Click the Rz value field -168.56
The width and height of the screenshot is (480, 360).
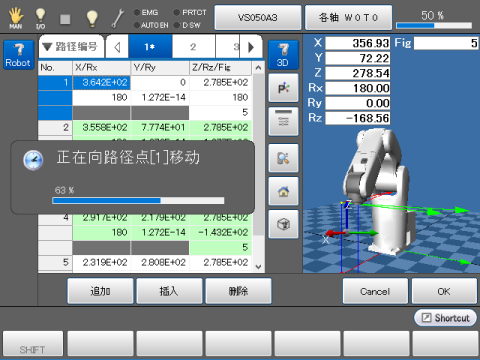click(358, 118)
